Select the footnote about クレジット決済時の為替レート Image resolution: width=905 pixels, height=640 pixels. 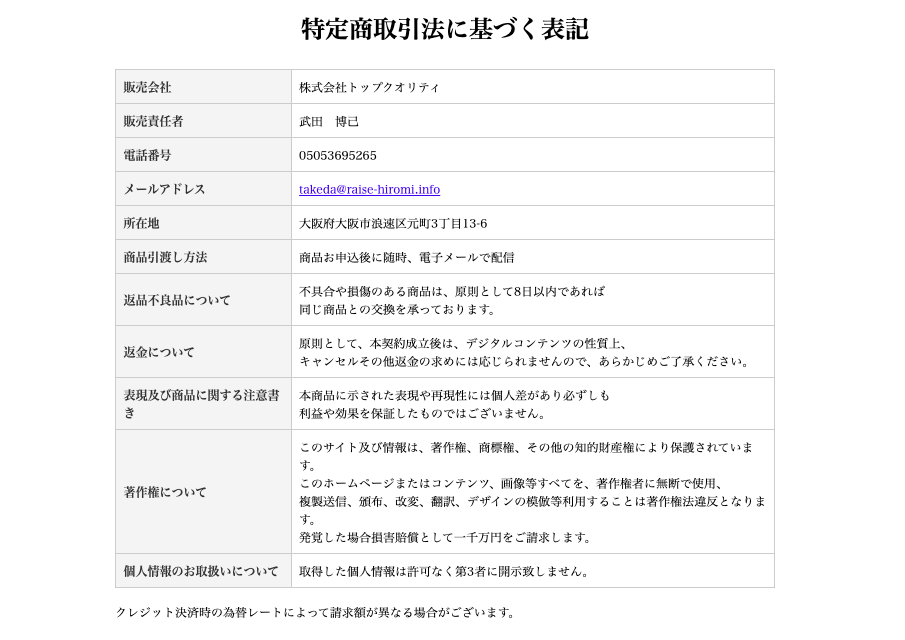(315, 612)
